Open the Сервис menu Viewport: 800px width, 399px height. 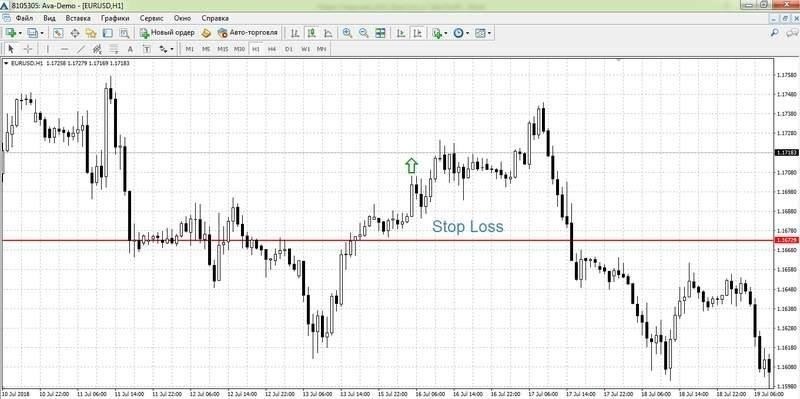[151, 18]
